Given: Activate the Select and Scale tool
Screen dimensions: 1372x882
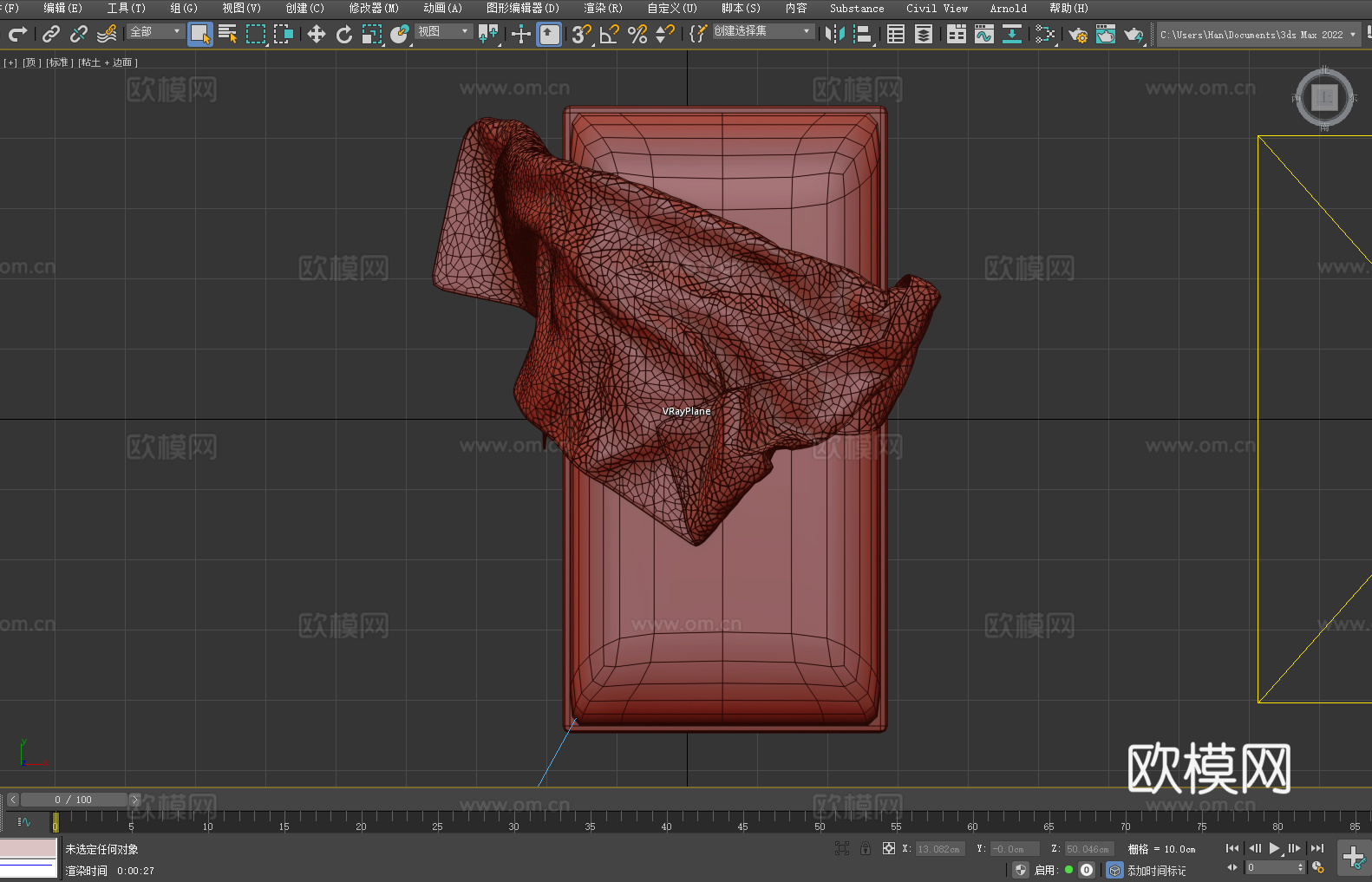Looking at the screenshot, I should coord(372,34).
